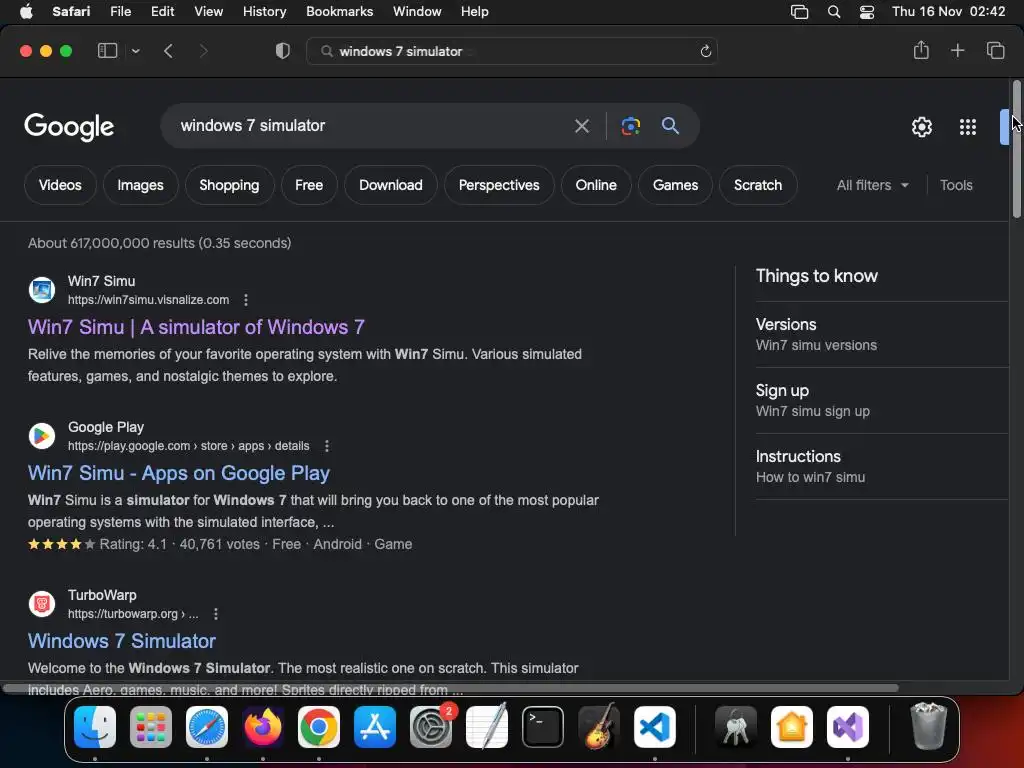
Task: Search by image with the Lens icon
Action: (x=630, y=126)
